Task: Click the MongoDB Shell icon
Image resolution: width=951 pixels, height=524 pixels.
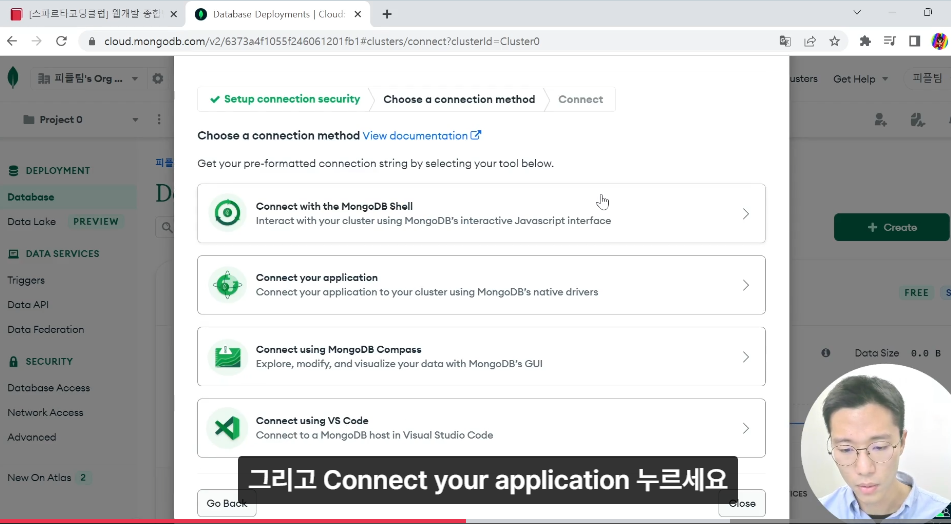Action: coord(227,213)
